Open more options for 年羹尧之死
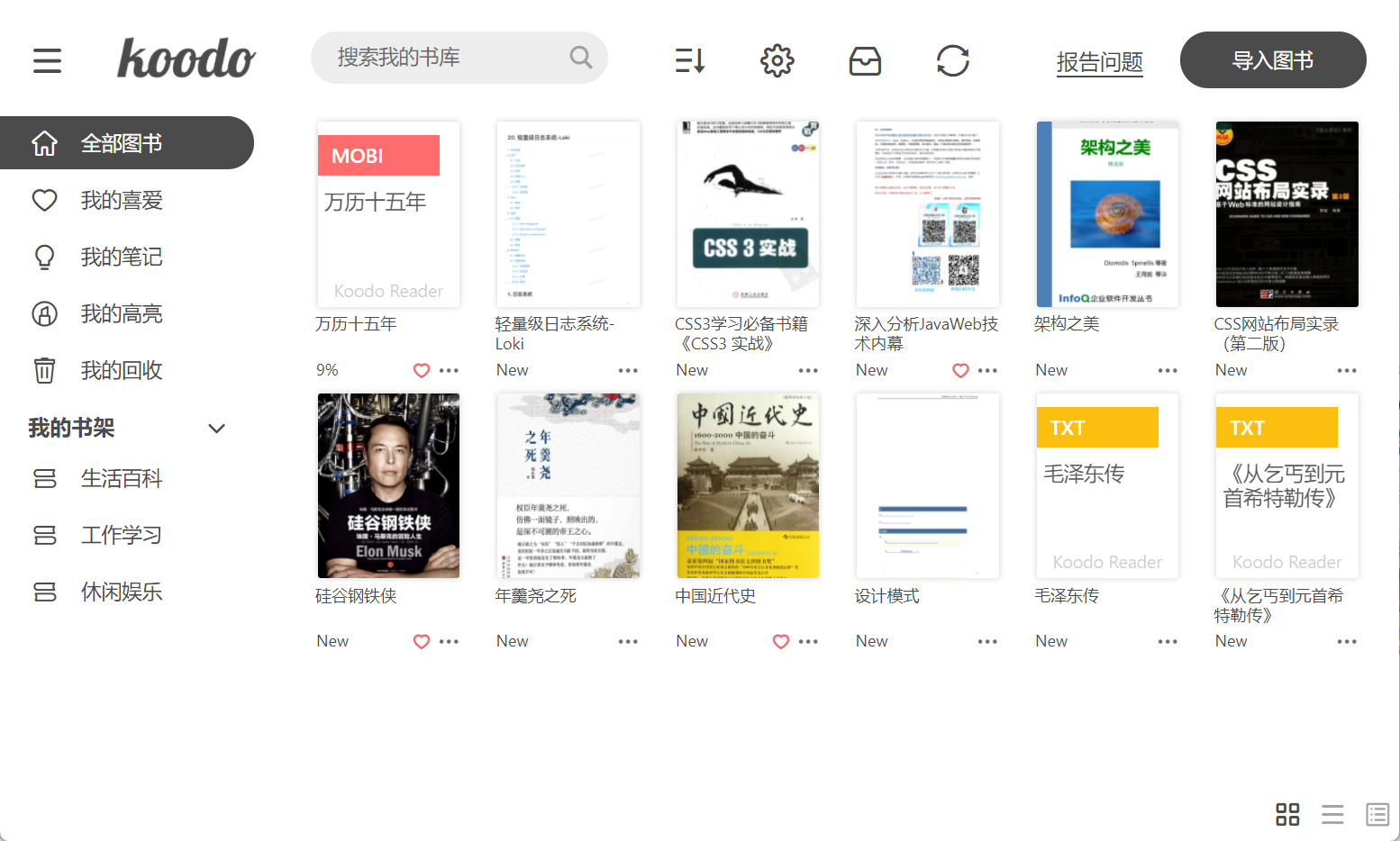This screenshot has width=1400, height=841. pyautogui.click(x=628, y=641)
